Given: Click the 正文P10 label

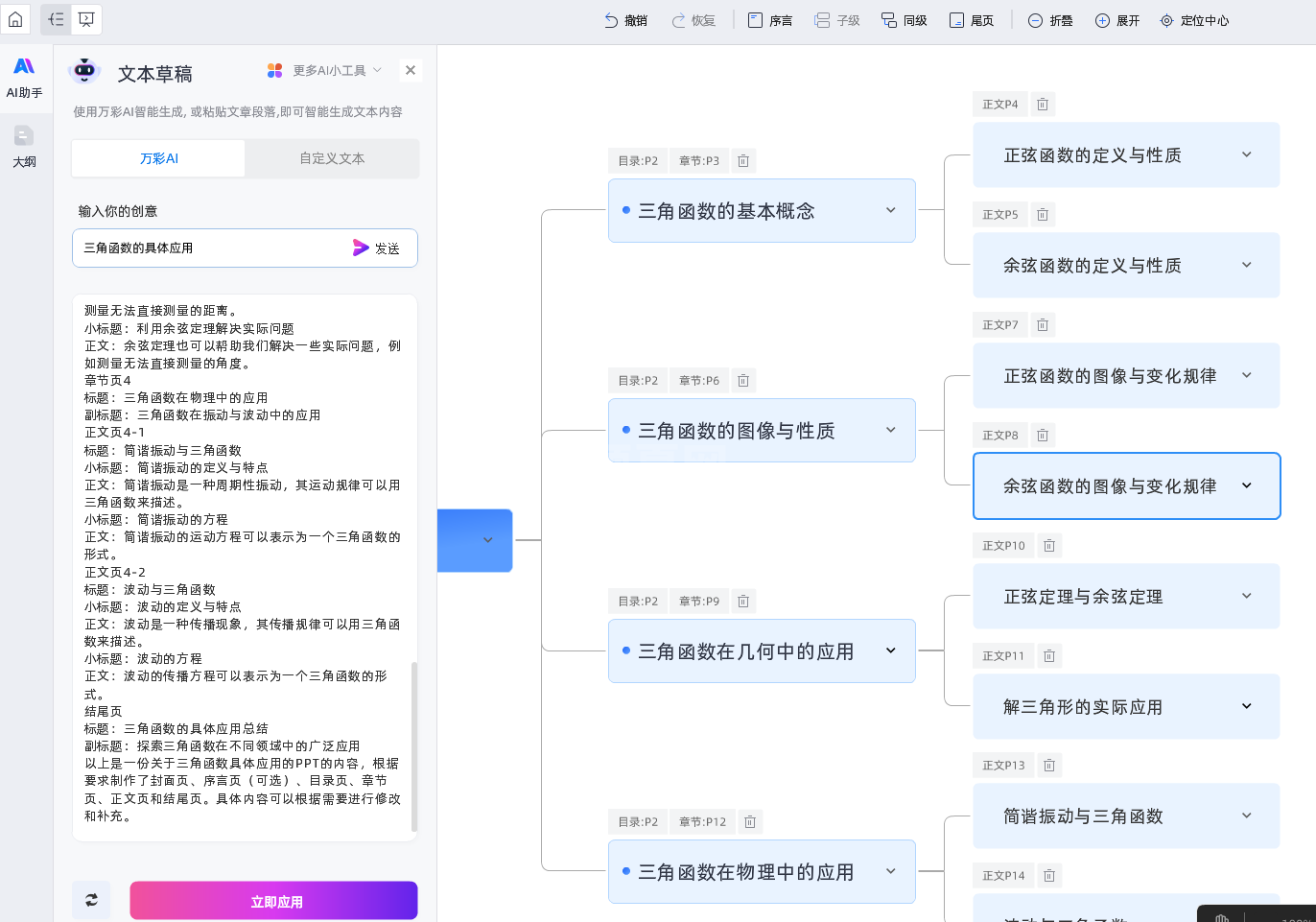Looking at the screenshot, I should tap(1003, 546).
